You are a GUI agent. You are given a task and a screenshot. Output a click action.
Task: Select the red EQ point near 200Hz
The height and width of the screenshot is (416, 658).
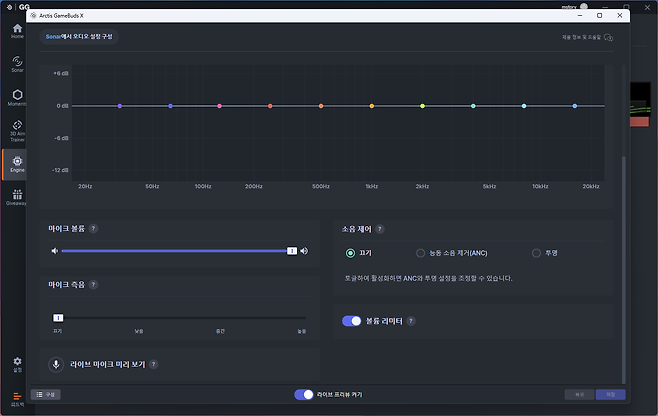[270, 106]
